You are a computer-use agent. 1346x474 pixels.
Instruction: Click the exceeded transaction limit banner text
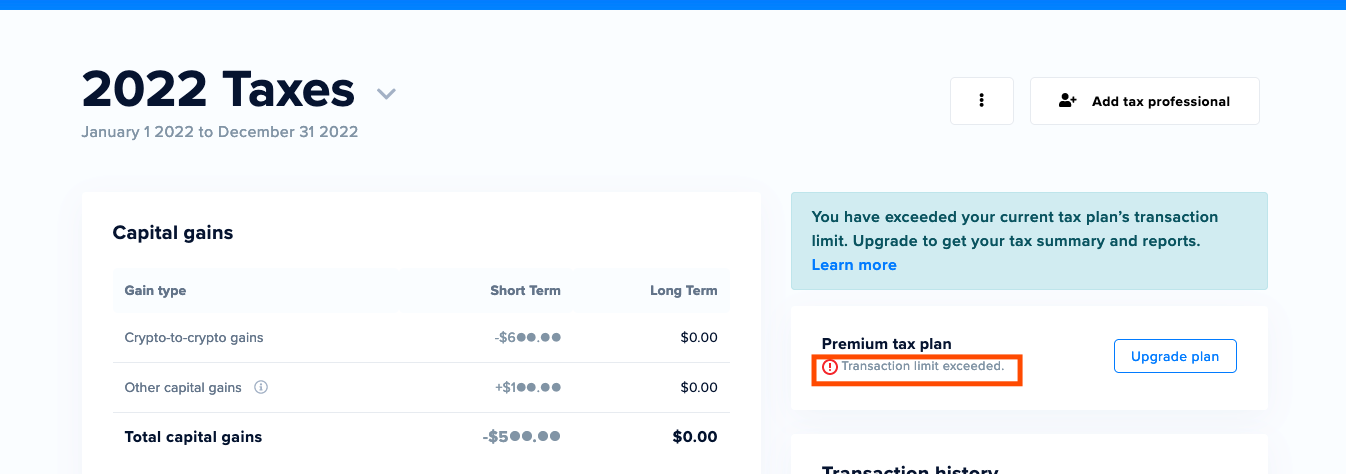(x=1015, y=229)
